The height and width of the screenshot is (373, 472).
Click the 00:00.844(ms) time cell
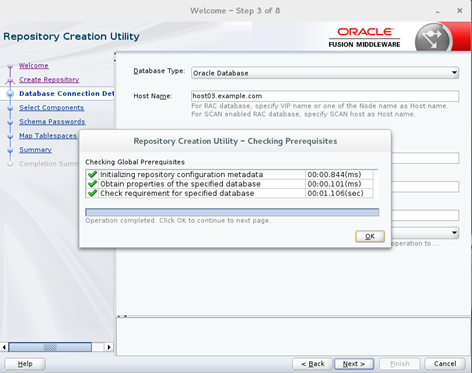339,174
